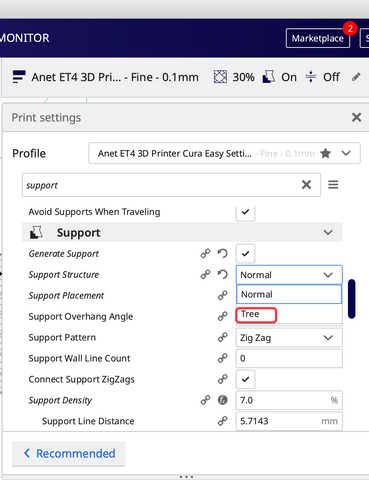Reset the Support Structure setting with the undo arrow
This screenshot has width=369, height=480.
[x=222, y=275]
